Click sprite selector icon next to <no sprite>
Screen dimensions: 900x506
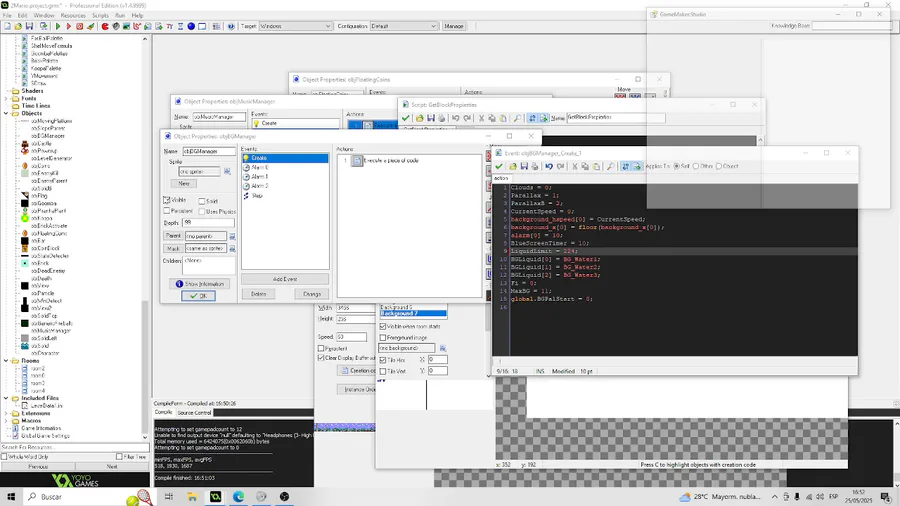click(x=227, y=172)
